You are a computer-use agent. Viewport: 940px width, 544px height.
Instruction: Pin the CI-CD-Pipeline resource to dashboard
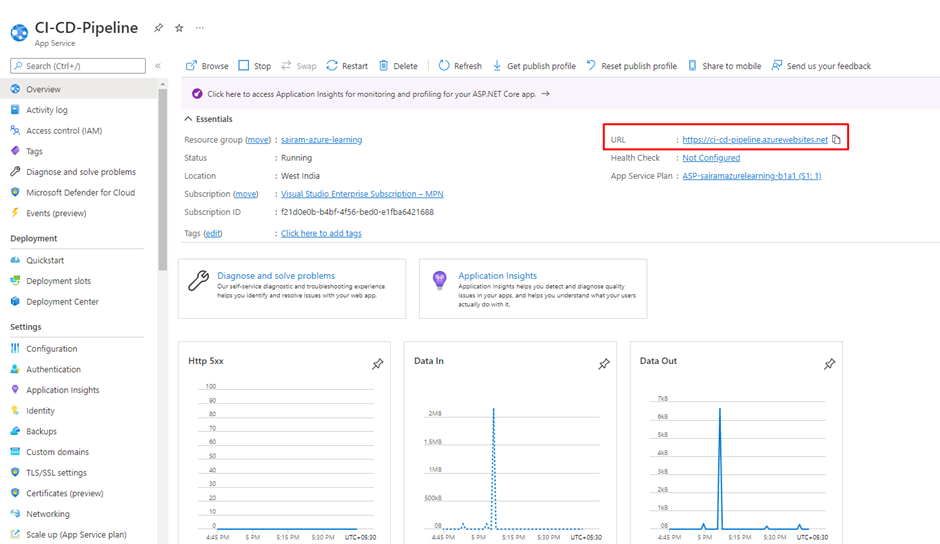tap(158, 28)
